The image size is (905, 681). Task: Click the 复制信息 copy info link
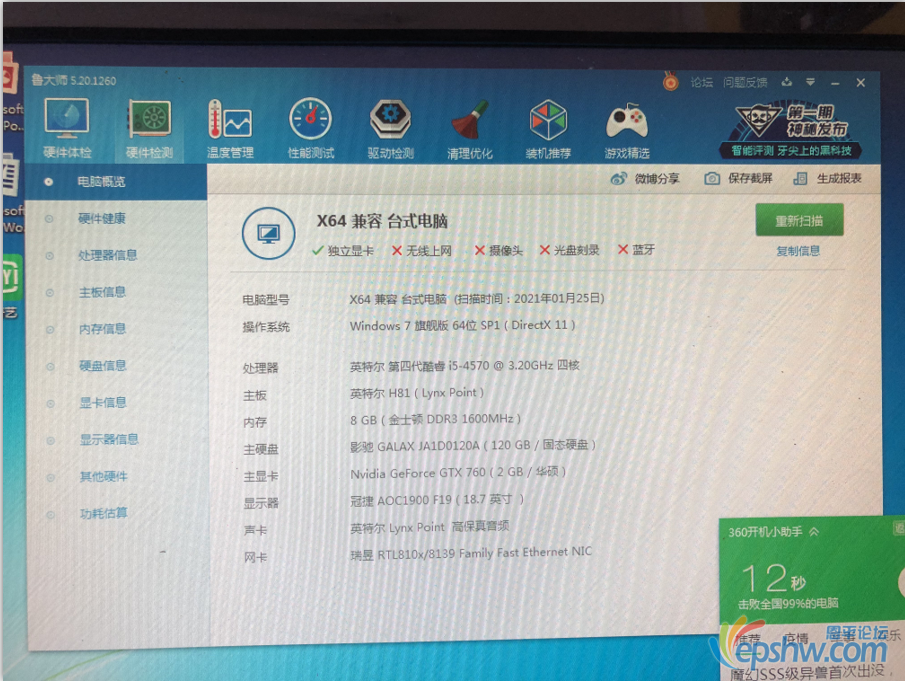798,251
